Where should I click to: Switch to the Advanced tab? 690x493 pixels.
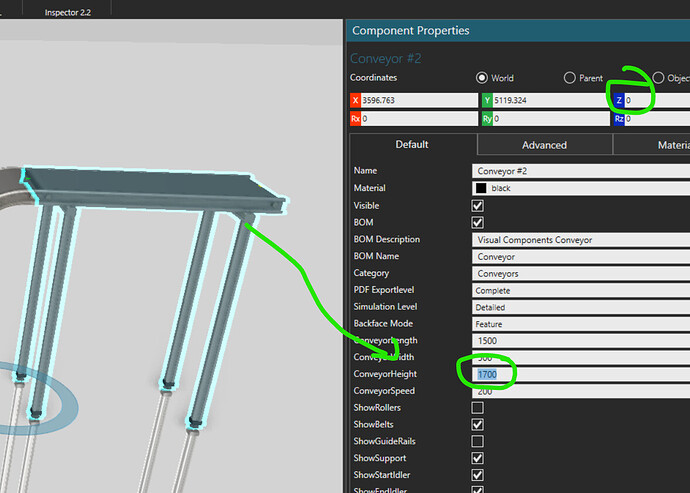click(544, 145)
